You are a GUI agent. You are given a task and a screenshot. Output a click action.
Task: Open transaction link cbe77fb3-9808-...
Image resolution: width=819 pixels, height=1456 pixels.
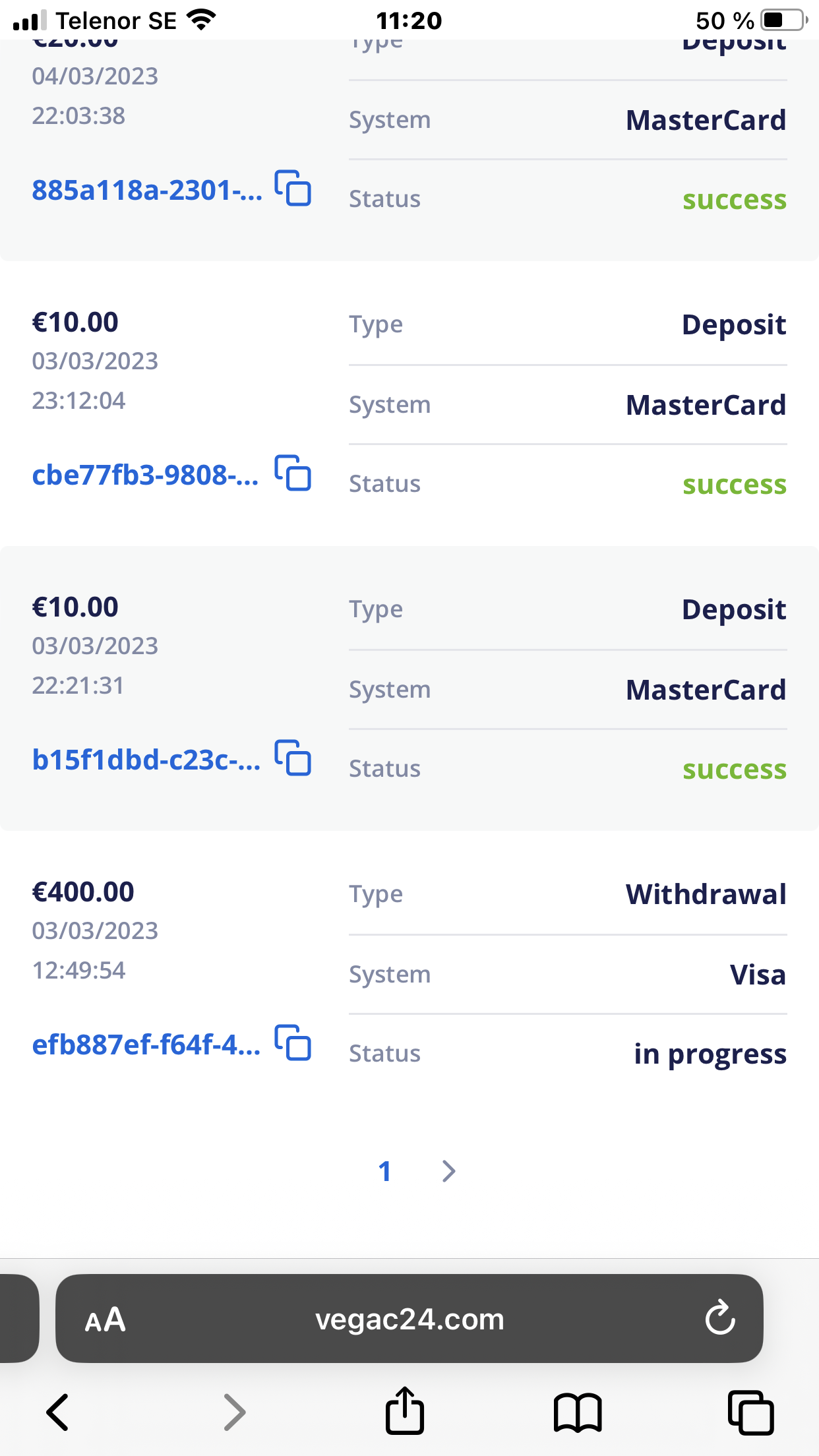[x=145, y=475]
